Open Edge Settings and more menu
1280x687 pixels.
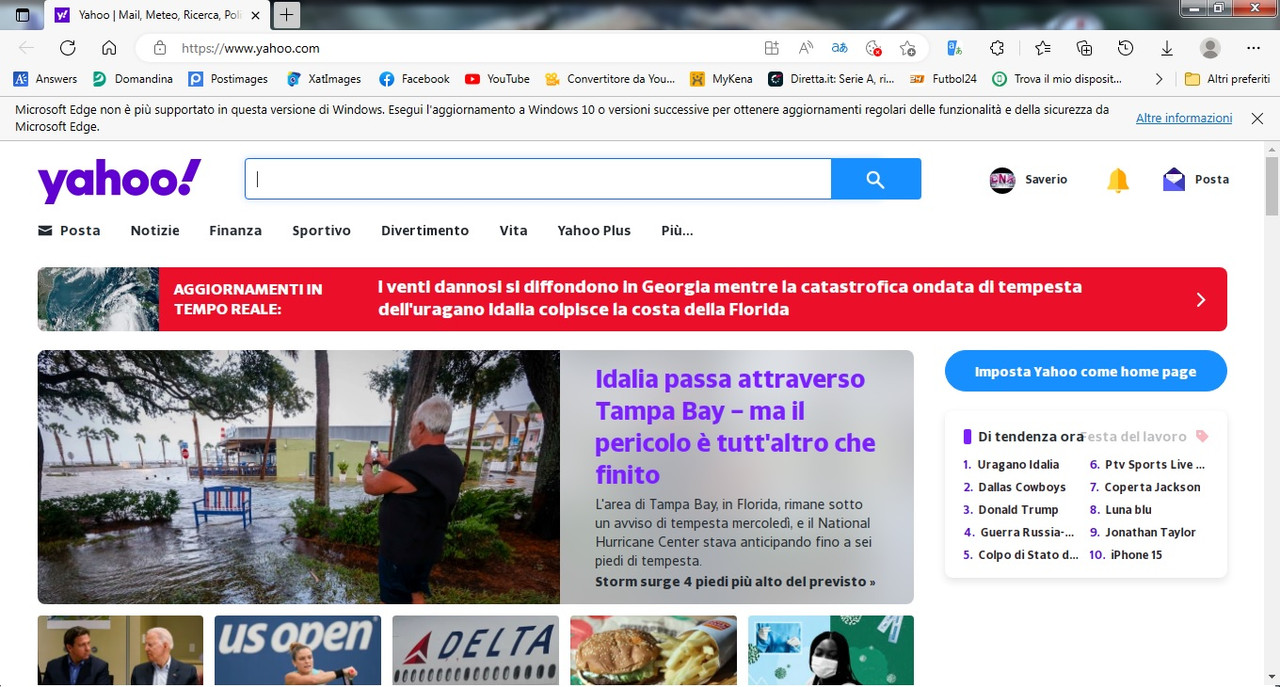[x=1254, y=48]
